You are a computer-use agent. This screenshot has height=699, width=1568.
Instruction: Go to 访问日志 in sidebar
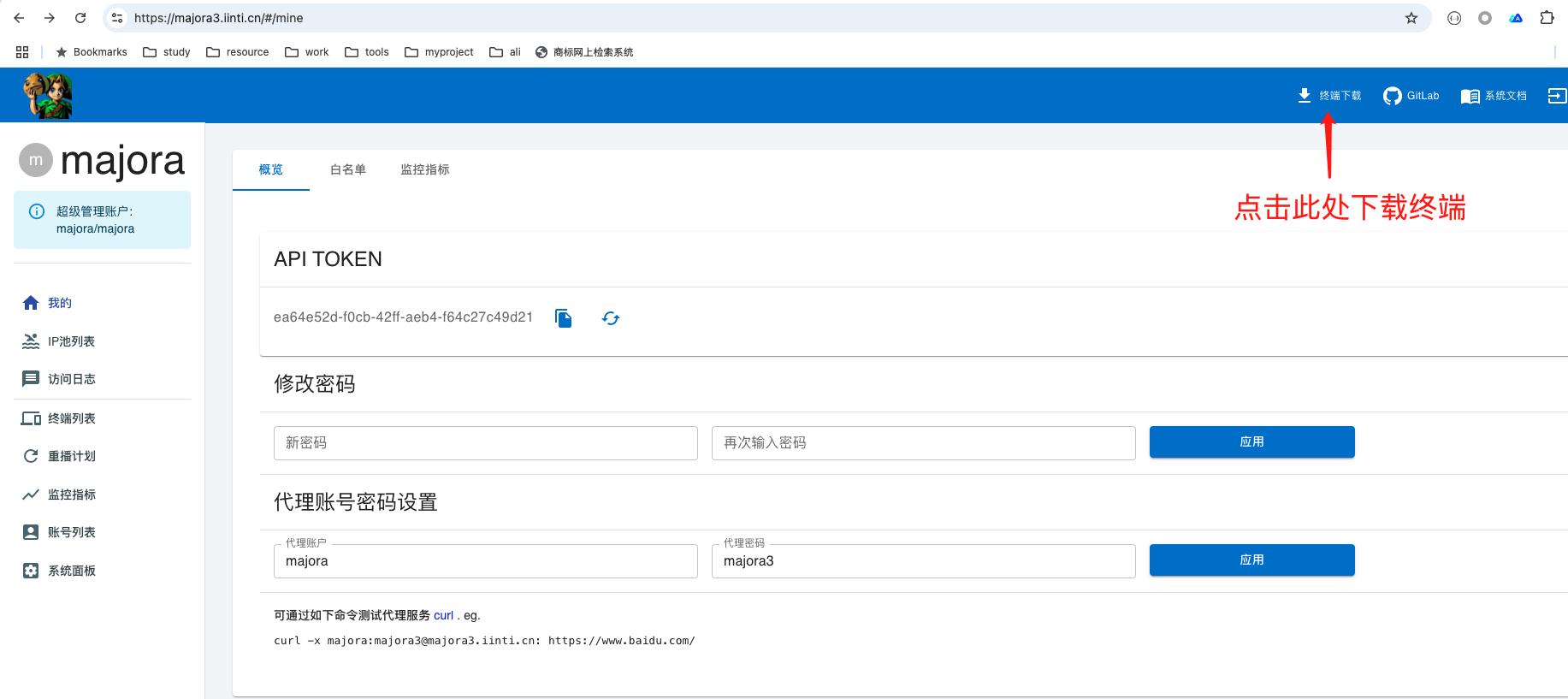tap(71, 379)
